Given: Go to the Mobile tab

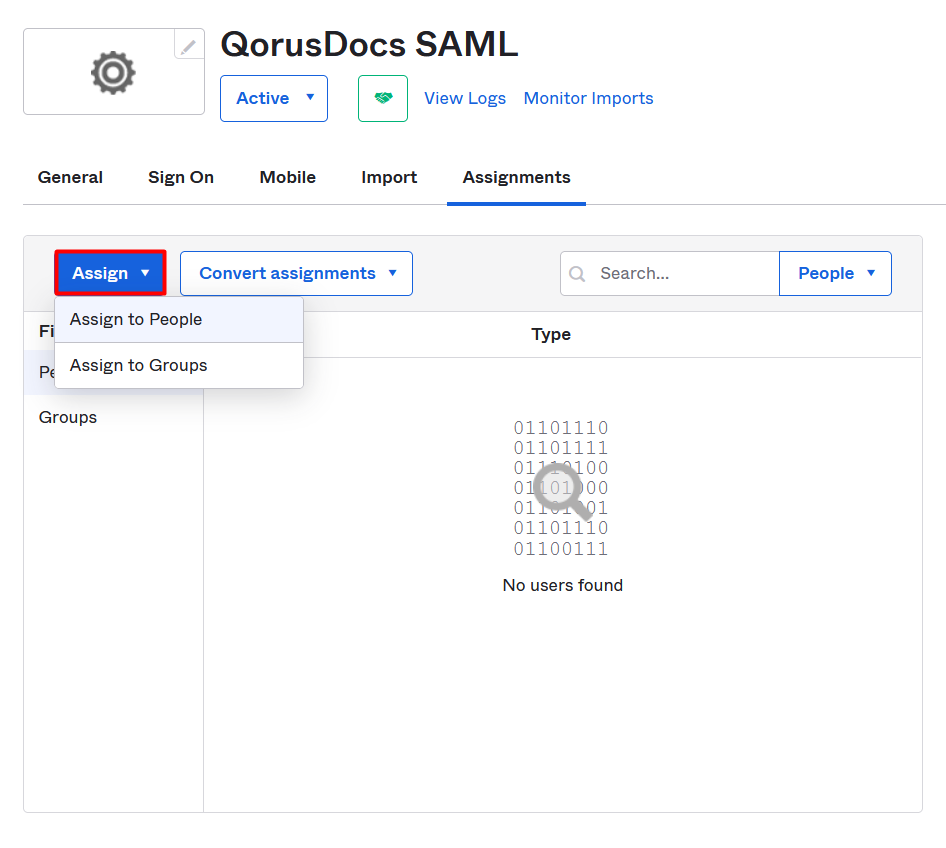Looking at the screenshot, I should (288, 177).
